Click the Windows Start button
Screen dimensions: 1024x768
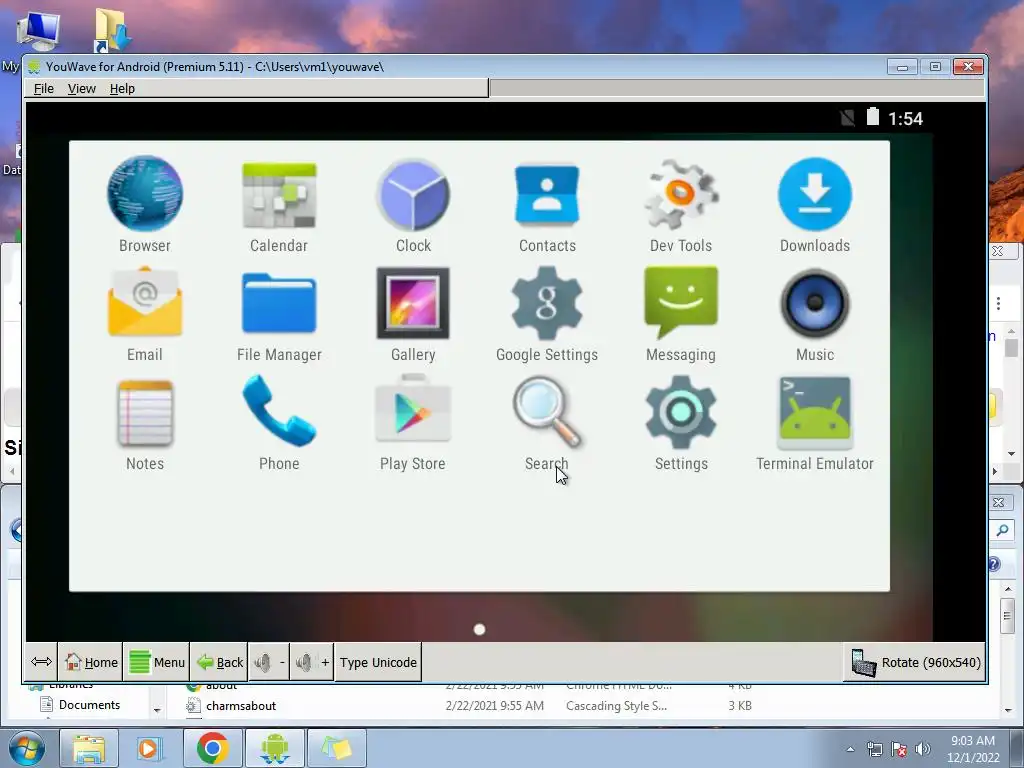click(26, 748)
